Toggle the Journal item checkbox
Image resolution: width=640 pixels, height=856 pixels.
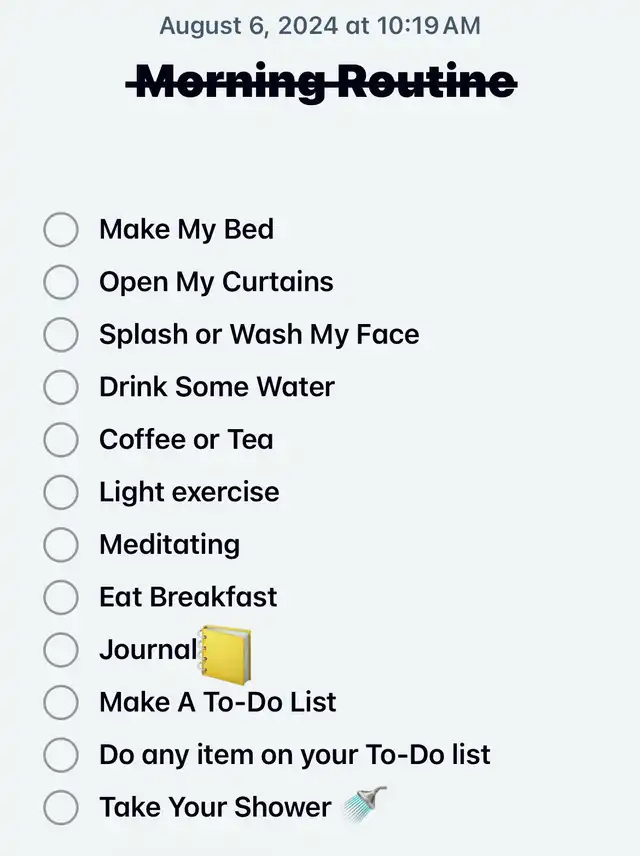coord(61,650)
